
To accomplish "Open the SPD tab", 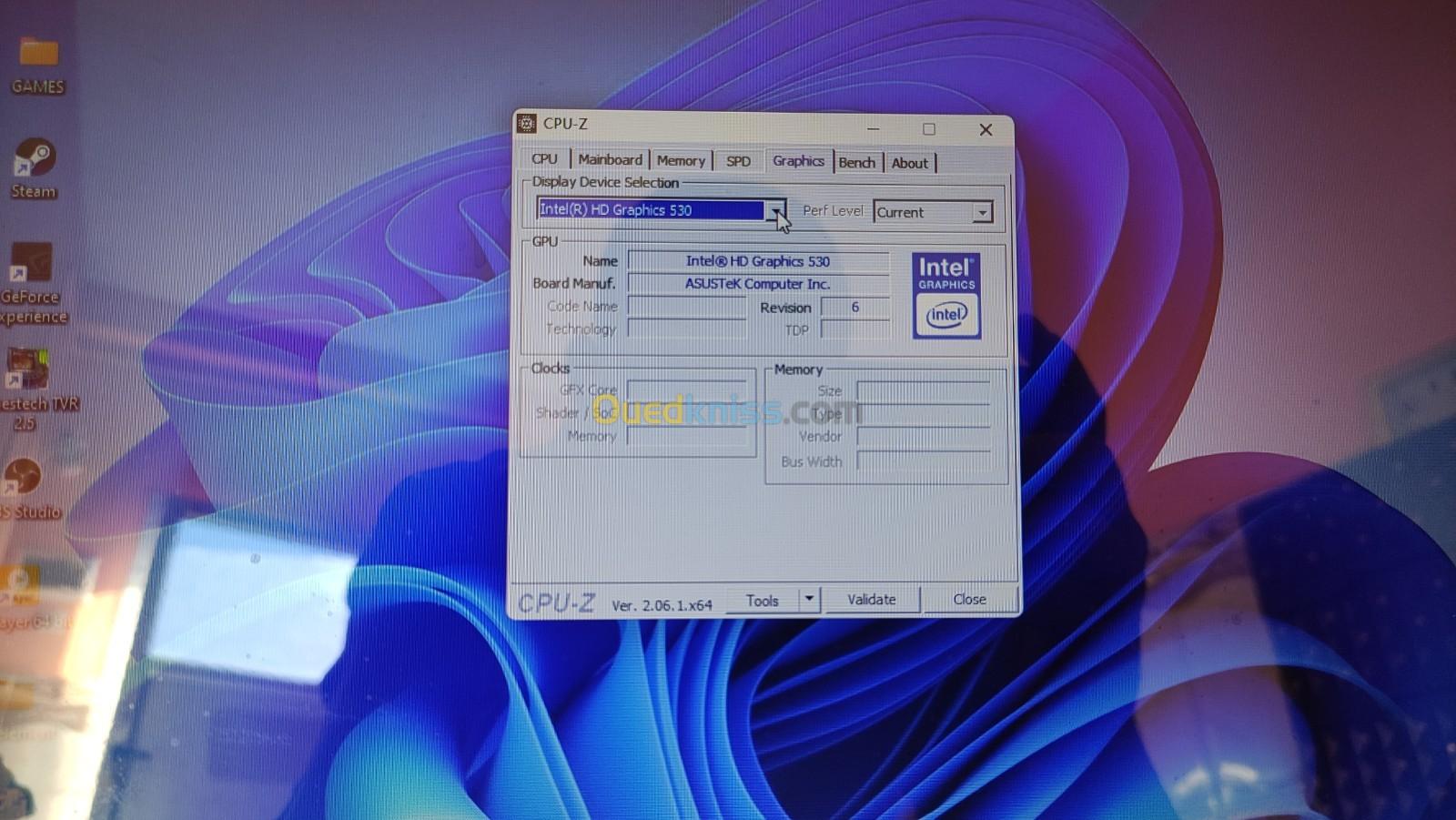I will [x=738, y=162].
